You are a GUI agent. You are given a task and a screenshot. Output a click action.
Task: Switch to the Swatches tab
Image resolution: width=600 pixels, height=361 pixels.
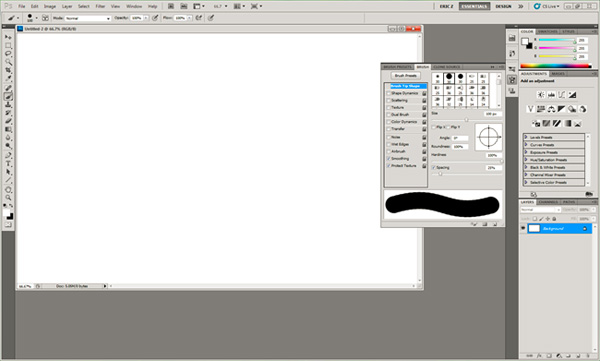(547, 31)
